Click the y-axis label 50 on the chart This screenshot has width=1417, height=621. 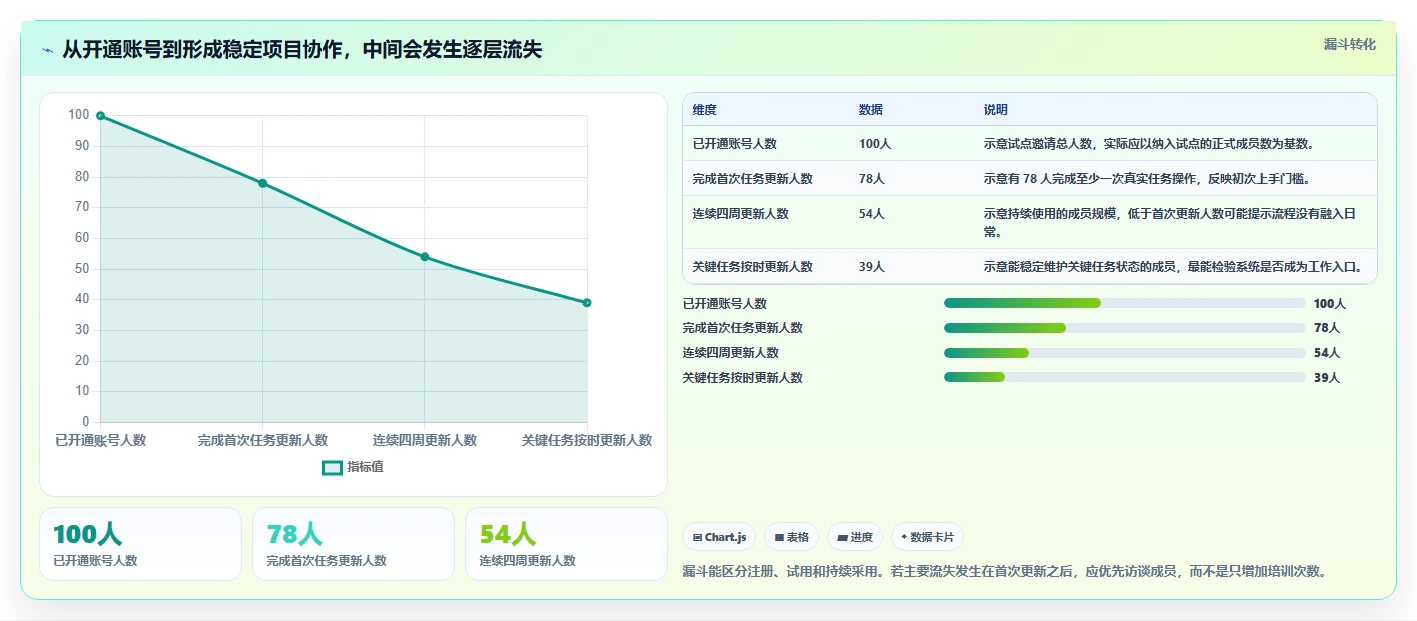pos(81,269)
